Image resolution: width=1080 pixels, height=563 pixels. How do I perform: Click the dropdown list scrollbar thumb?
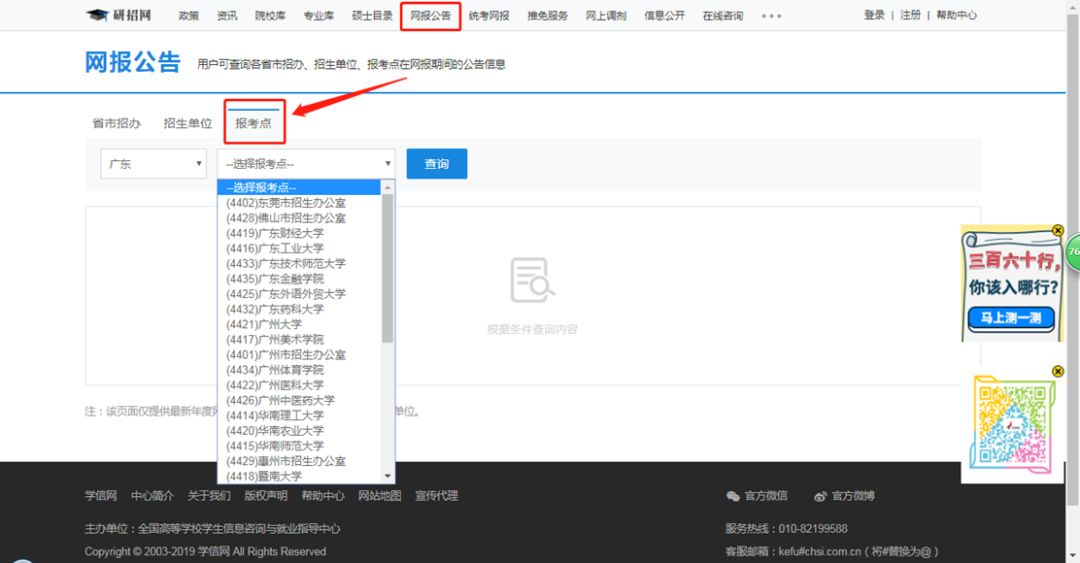point(388,268)
